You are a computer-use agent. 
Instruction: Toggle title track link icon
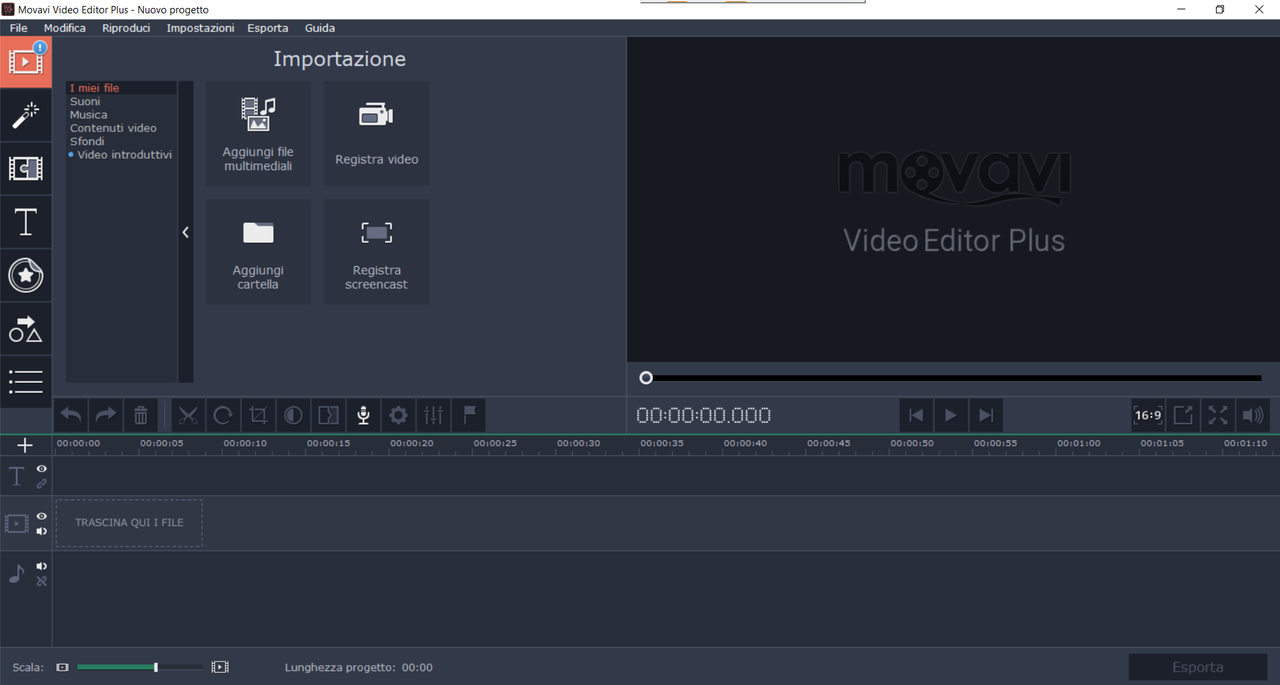(42, 483)
